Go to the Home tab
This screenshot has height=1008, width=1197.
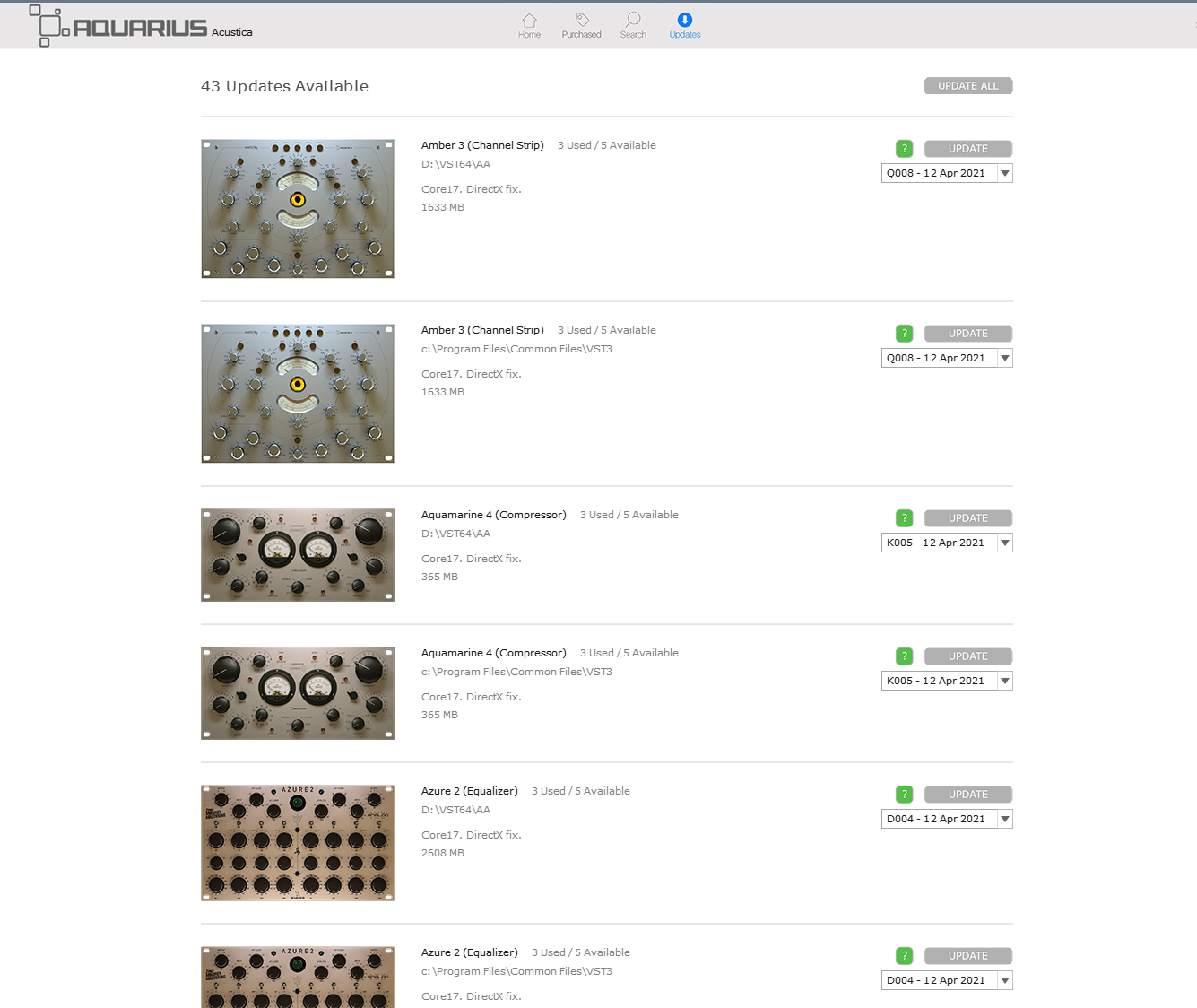(529, 26)
